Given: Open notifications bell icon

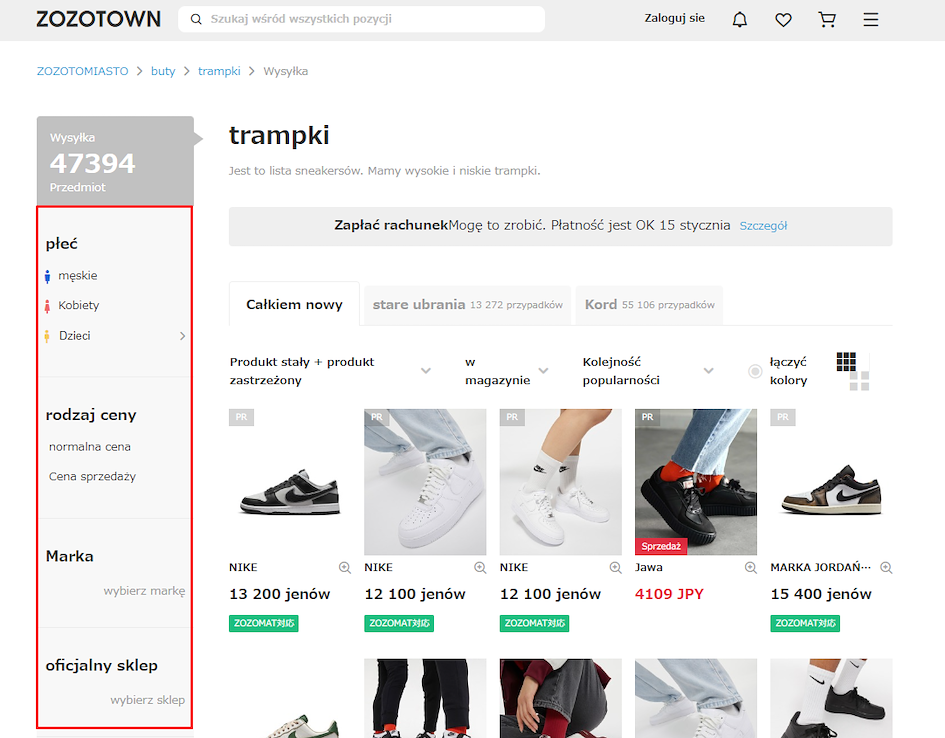Looking at the screenshot, I should 739,20.
